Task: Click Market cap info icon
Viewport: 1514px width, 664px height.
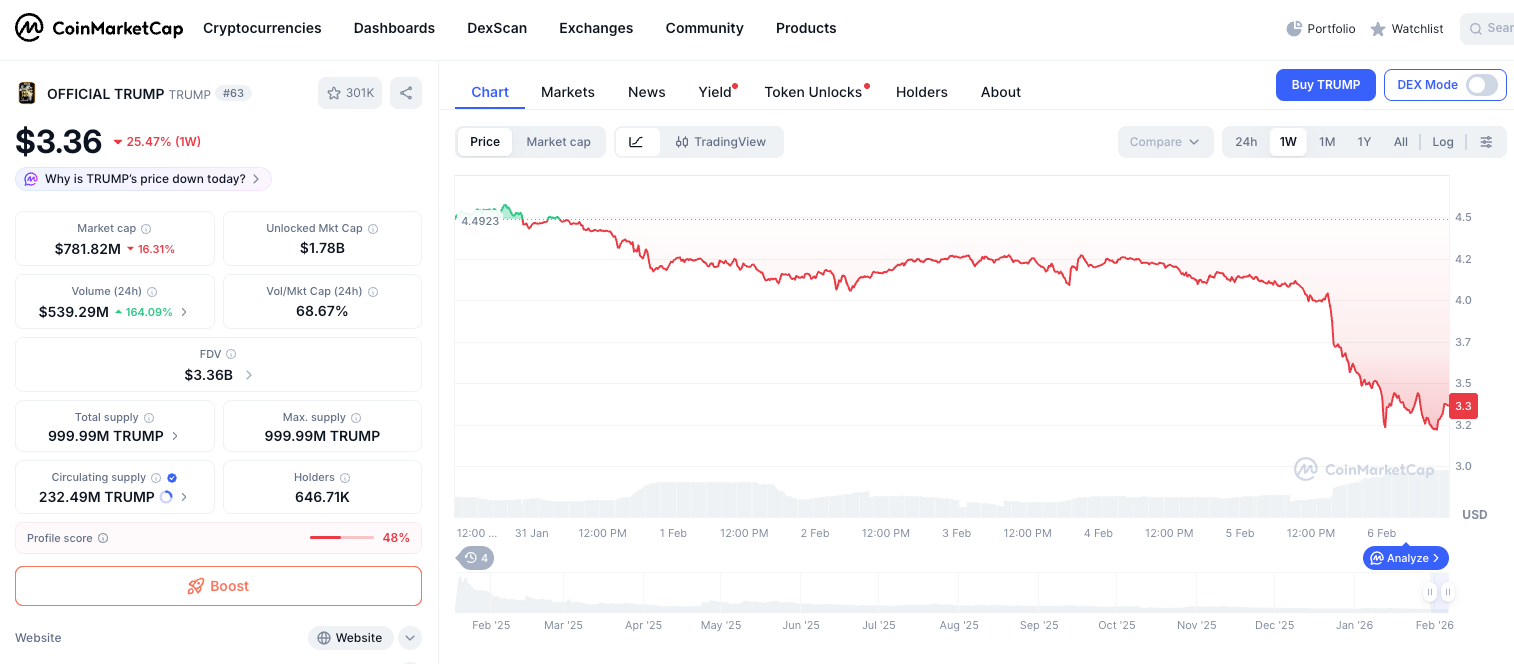Action: pyautogui.click(x=146, y=229)
